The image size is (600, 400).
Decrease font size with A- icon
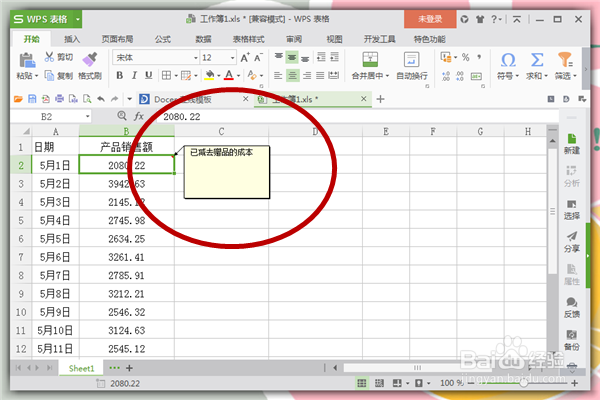(x=259, y=58)
